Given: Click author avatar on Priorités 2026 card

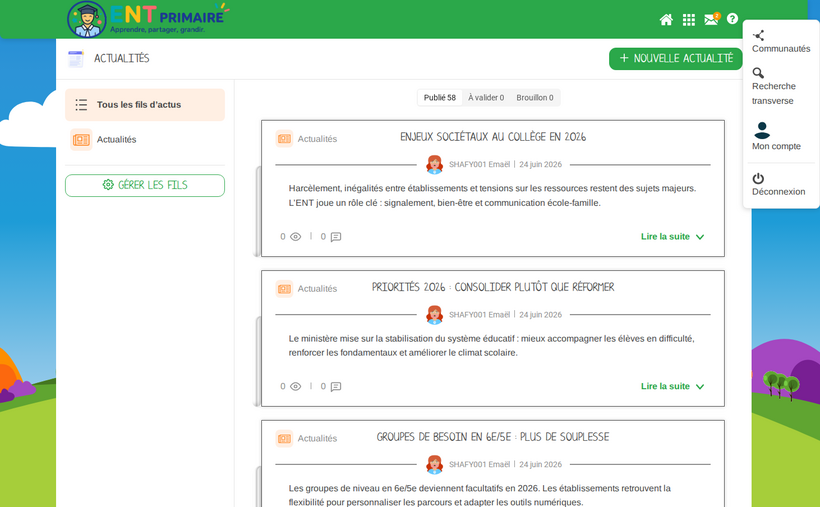Looking at the screenshot, I should (434, 314).
